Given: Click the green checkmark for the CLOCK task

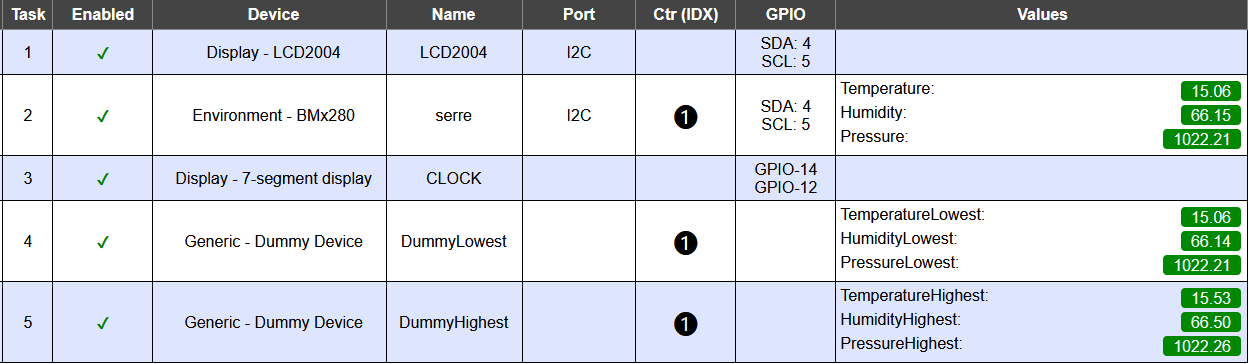Looking at the screenshot, I should (x=102, y=180).
